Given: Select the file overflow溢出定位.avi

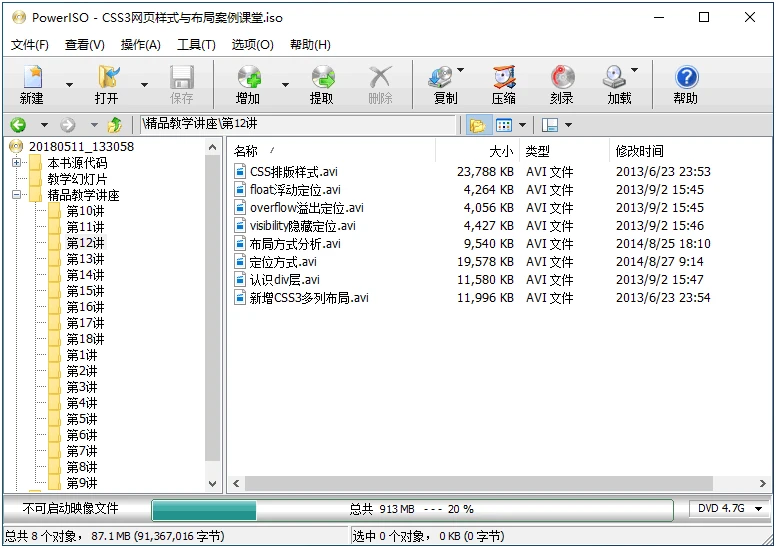Looking at the screenshot, I should coord(306,207).
